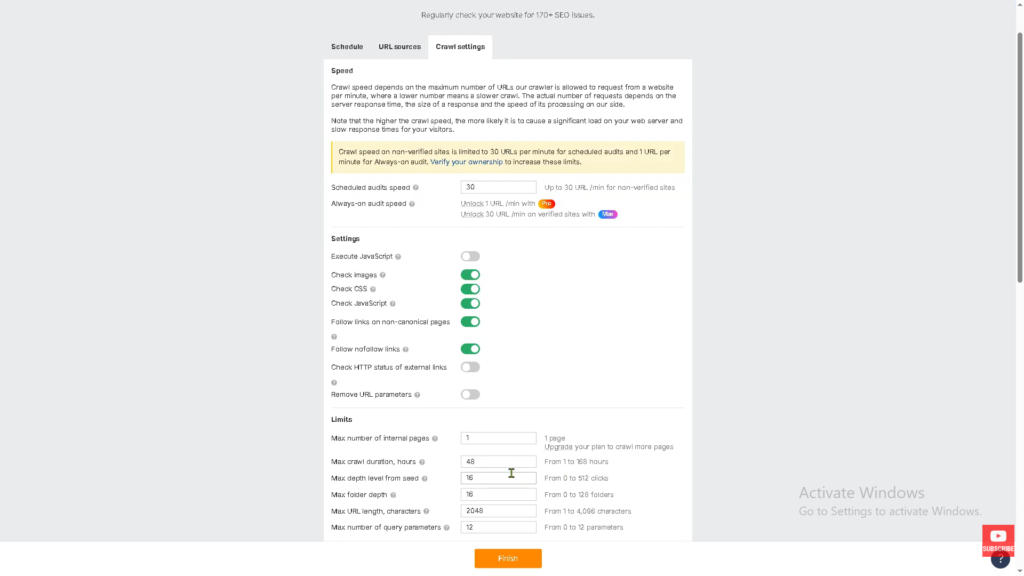Click help icon next to Max crawl duration
Viewport: 1024px width, 576px height.
pyautogui.click(x=422, y=462)
